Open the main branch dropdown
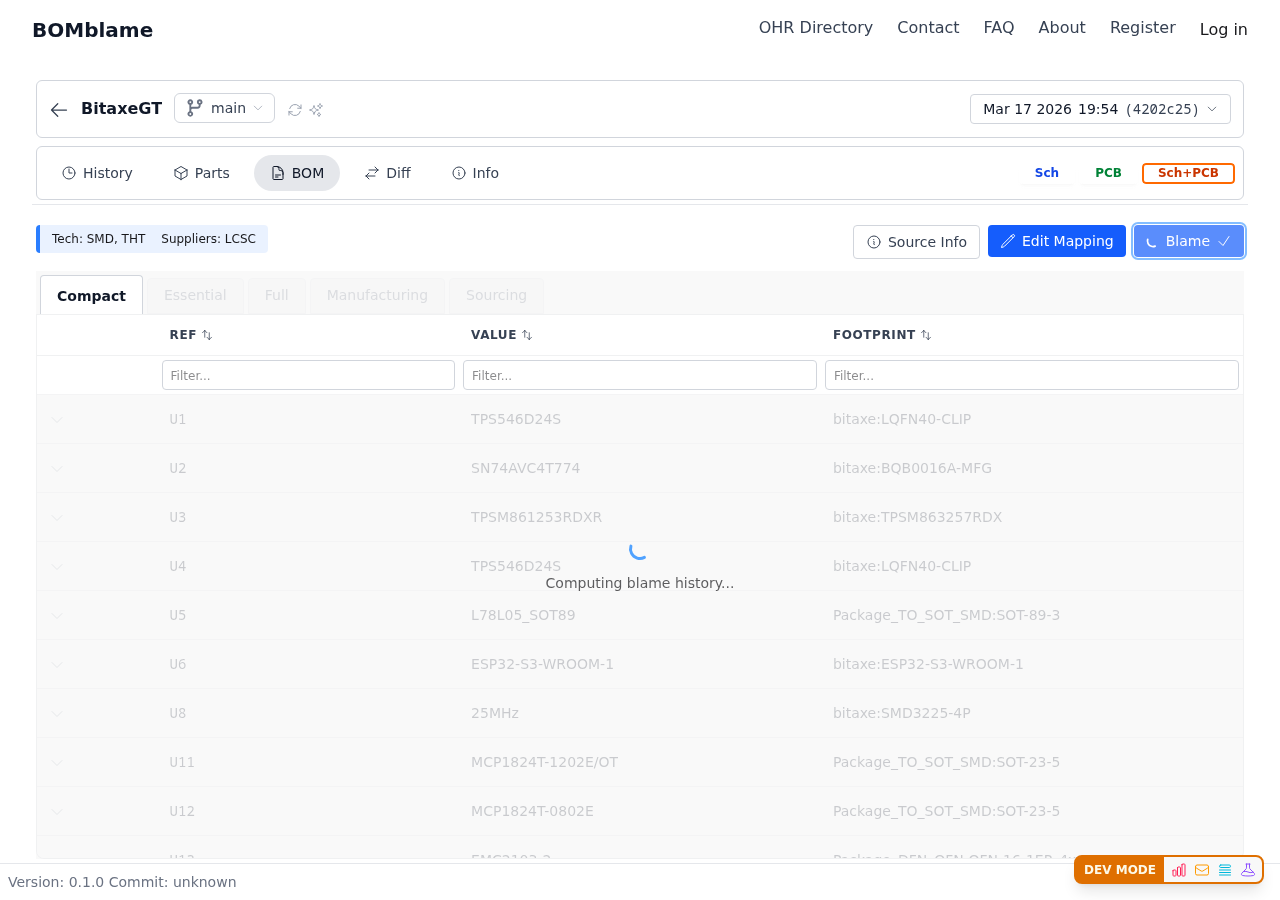The width and height of the screenshot is (1280, 900). (225, 108)
